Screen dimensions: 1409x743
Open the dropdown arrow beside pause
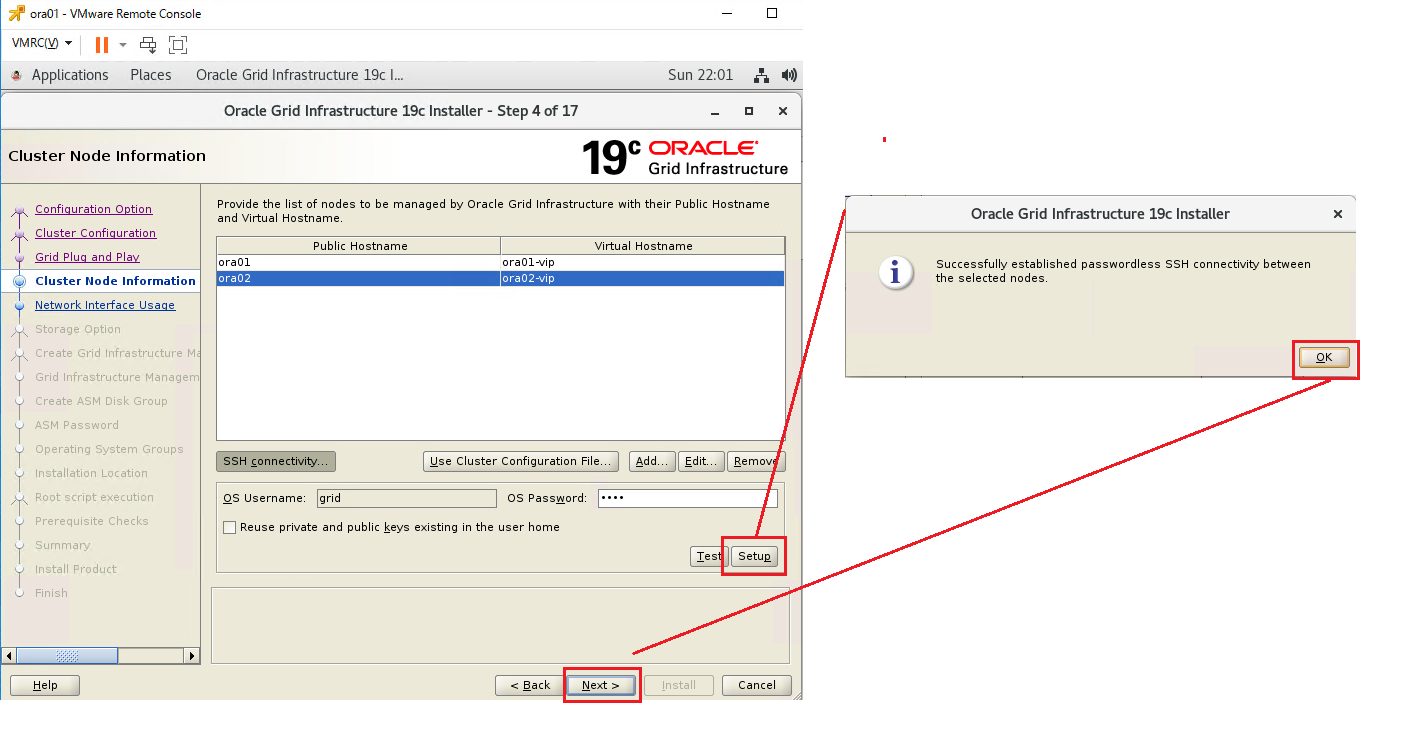[123, 45]
